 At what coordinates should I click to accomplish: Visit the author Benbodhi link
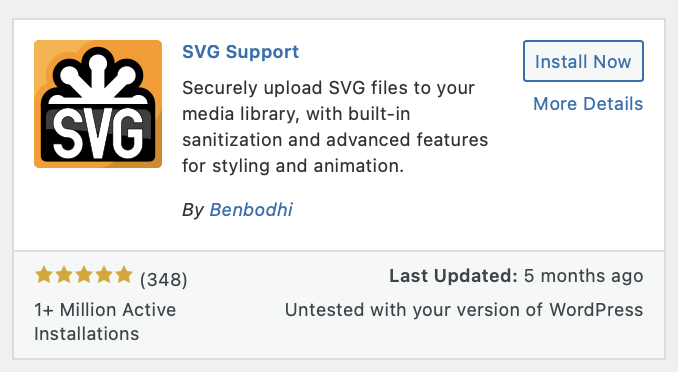251,210
